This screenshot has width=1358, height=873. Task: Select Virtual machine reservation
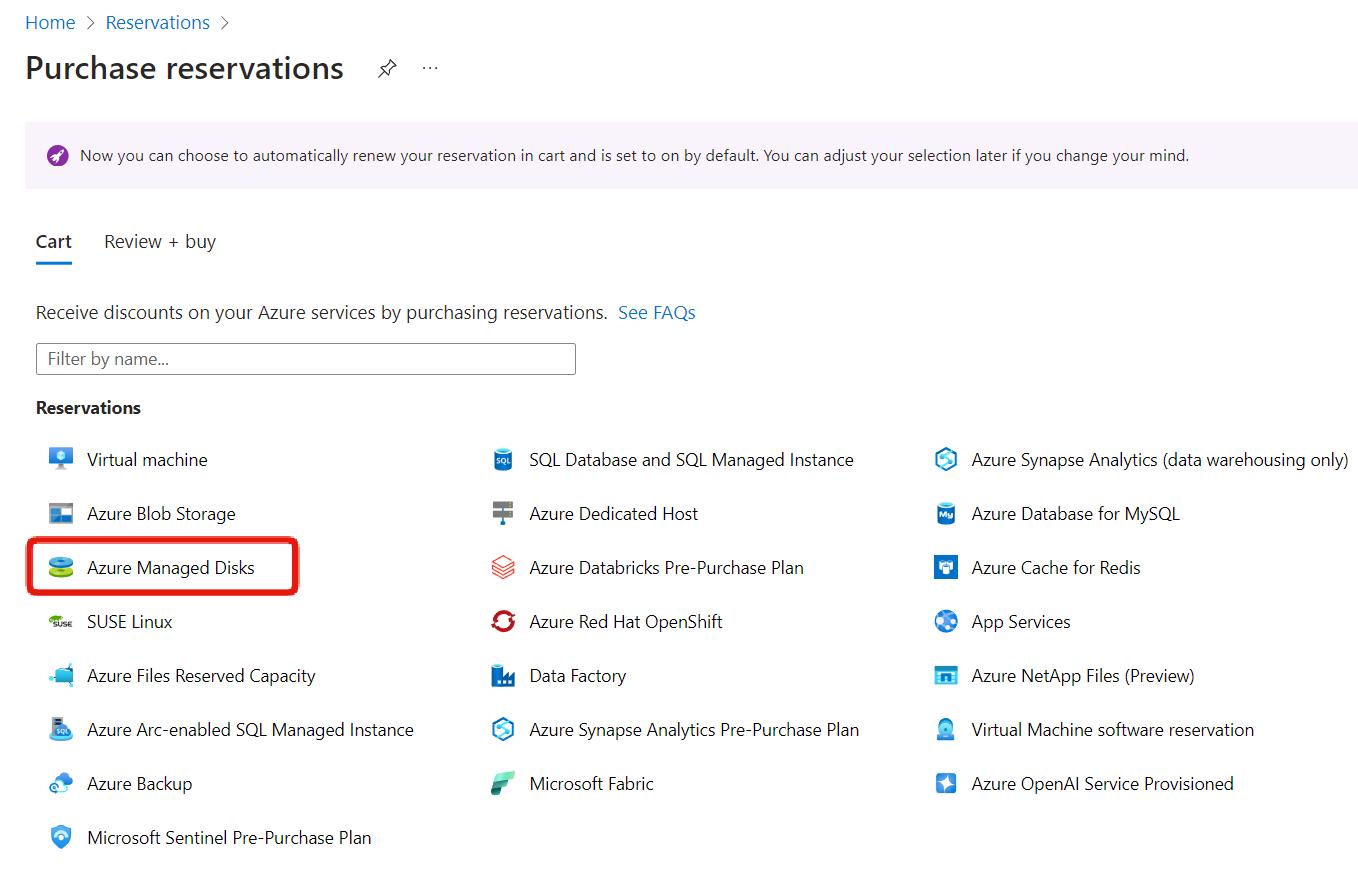[147, 460]
